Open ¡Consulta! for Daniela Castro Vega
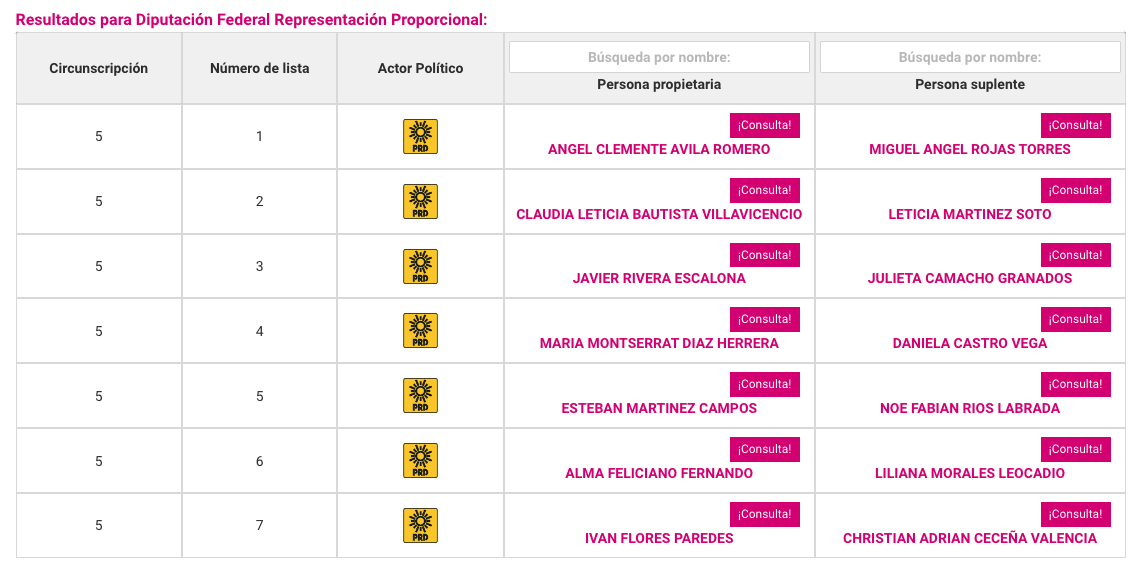The image size is (1148, 571). 1076,319
